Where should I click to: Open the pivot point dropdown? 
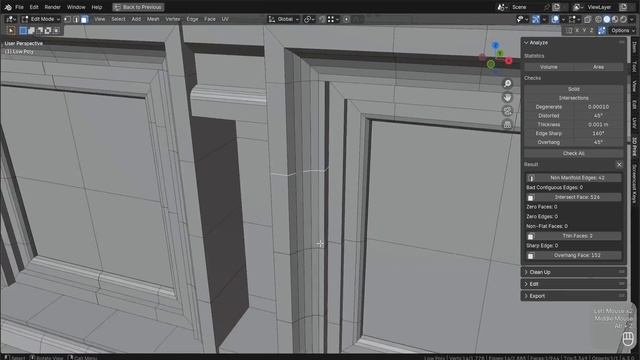point(309,19)
